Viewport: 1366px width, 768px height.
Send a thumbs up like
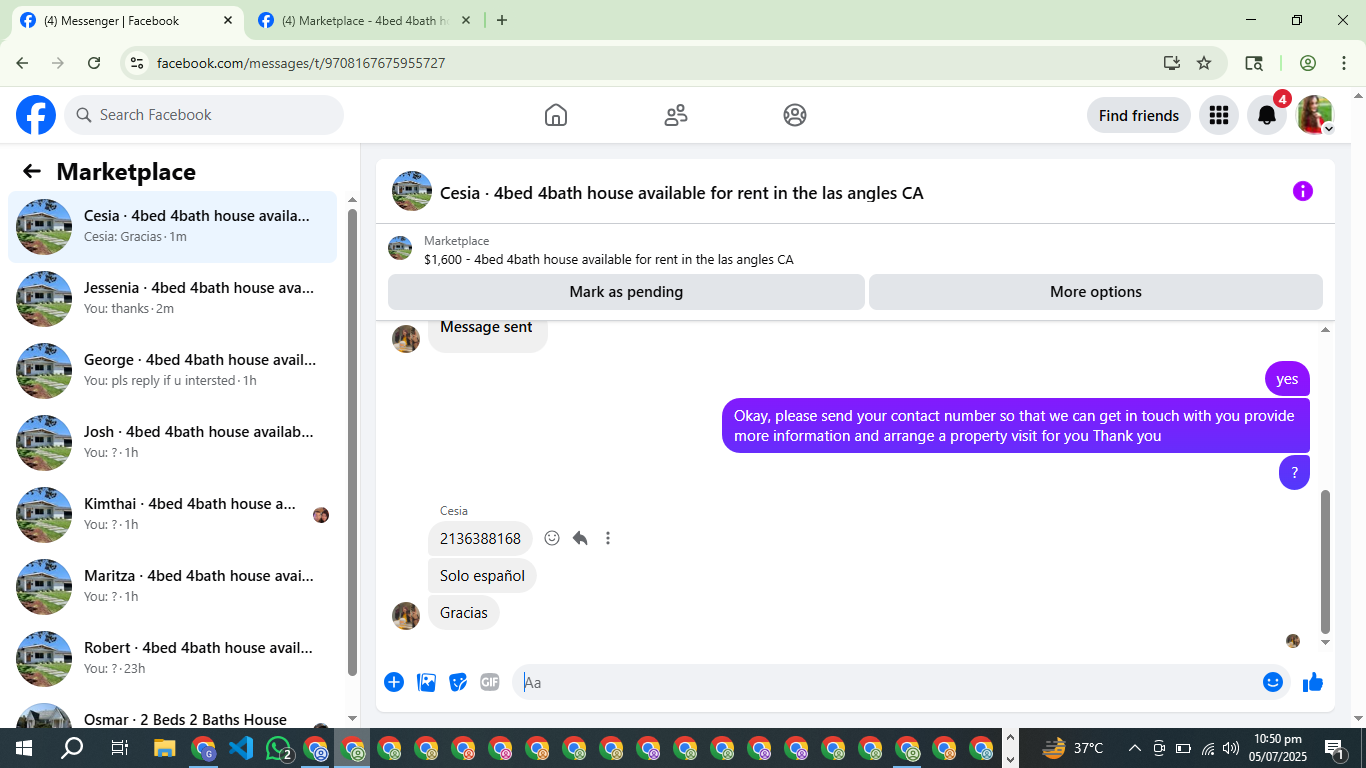coord(1313,682)
